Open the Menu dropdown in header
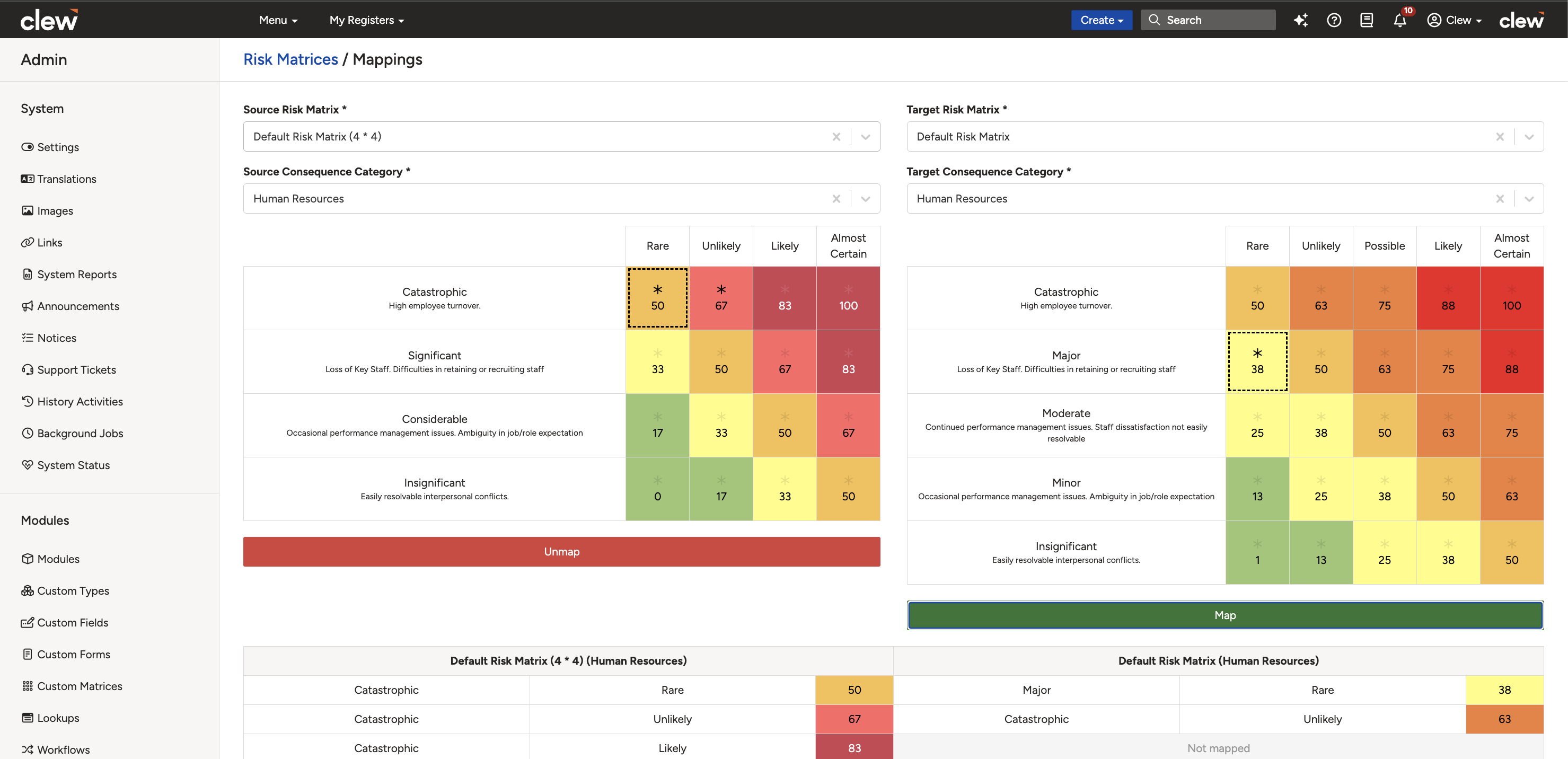 (x=278, y=20)
